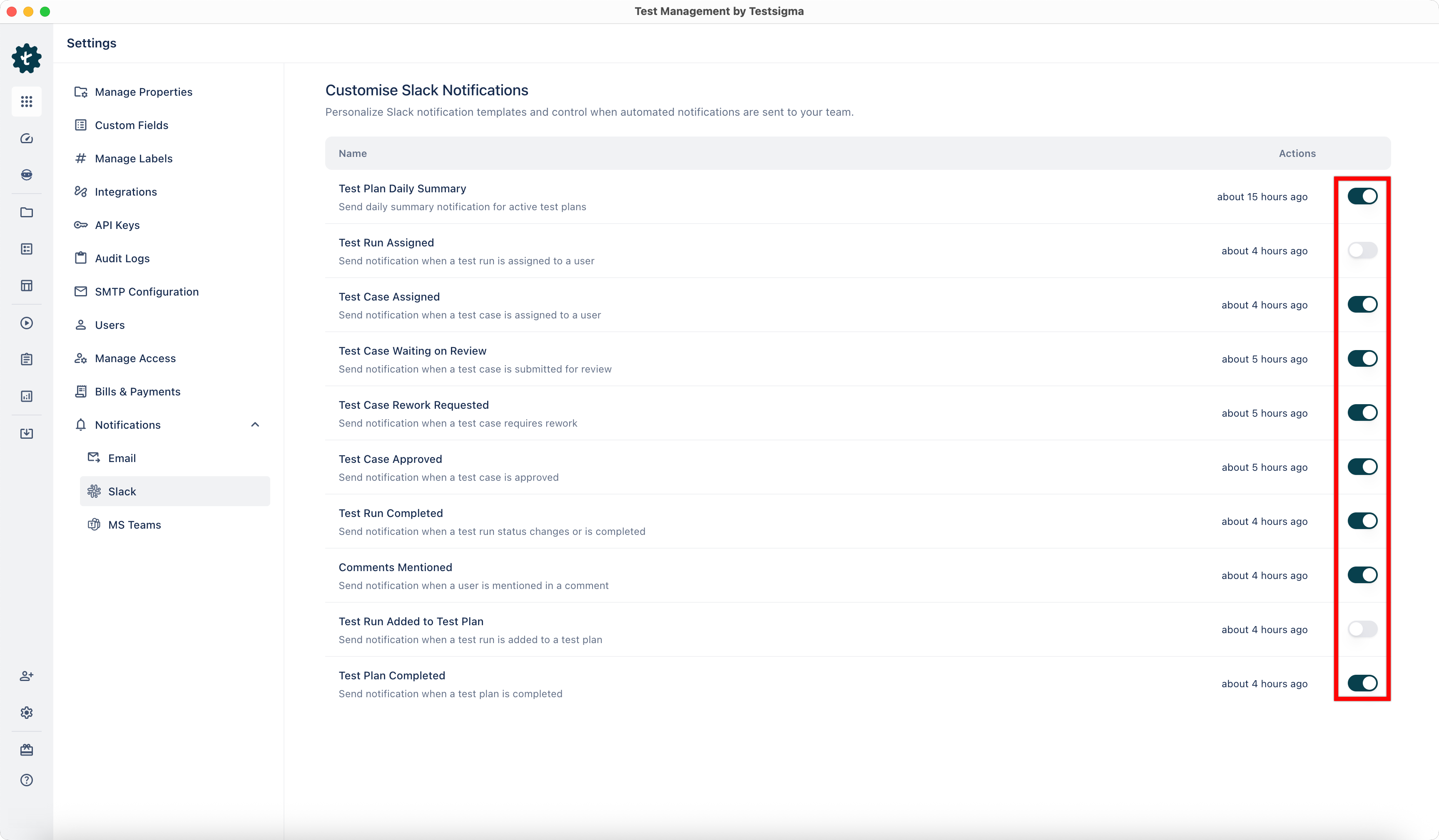The image size is (1439, 840).
Task: Open Manage Labels settings
Action: (134, 158)
